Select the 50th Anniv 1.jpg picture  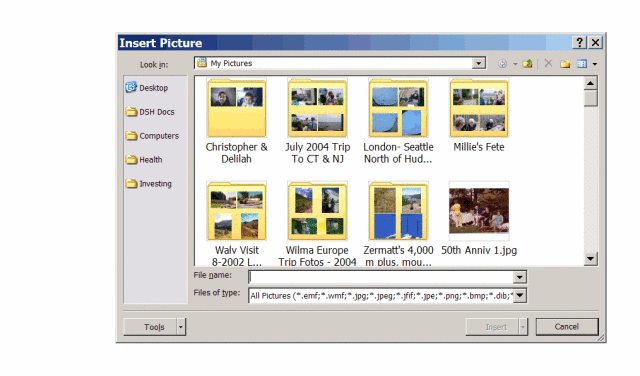(479, 211)
